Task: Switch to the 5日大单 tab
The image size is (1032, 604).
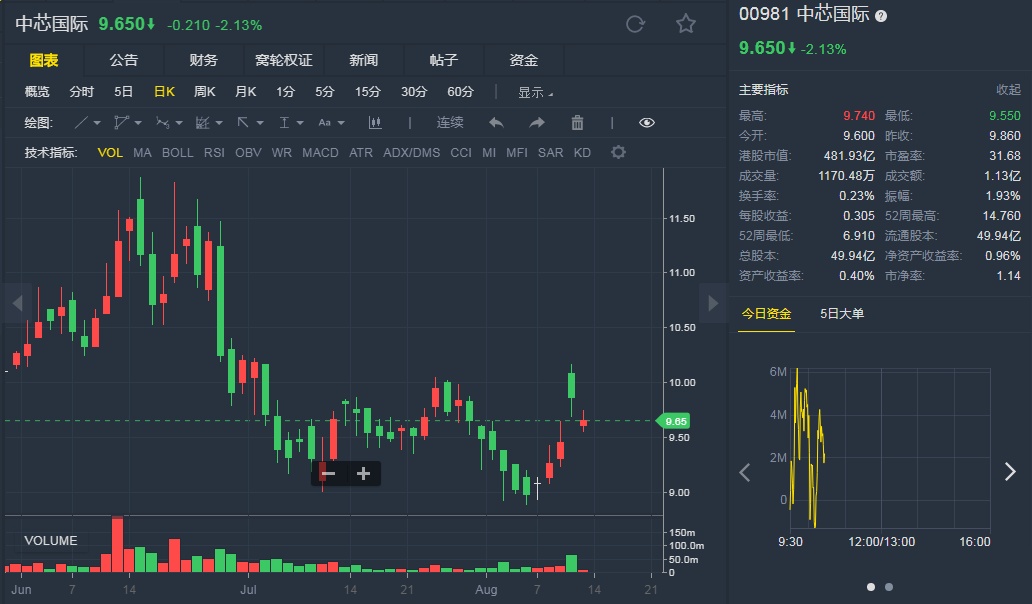Action: pyautogui.click(x=842, y=314)
